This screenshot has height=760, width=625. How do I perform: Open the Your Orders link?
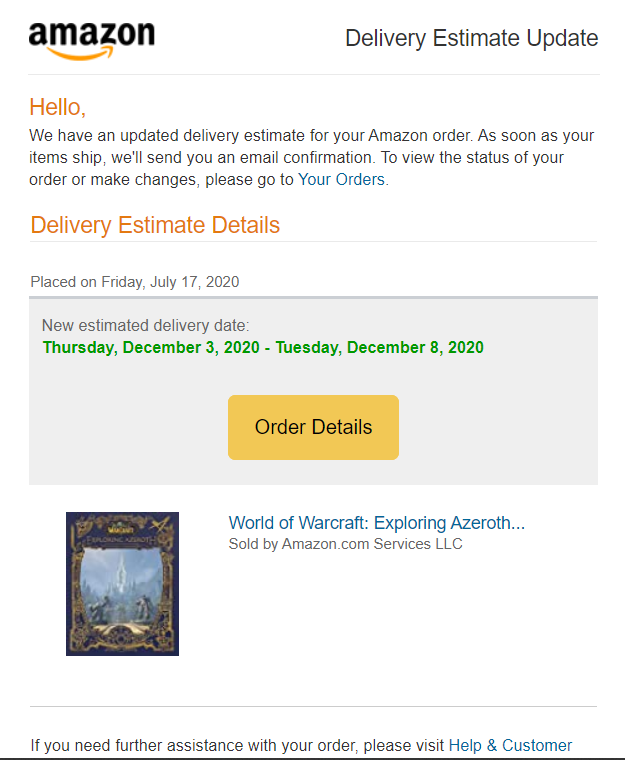341,180
